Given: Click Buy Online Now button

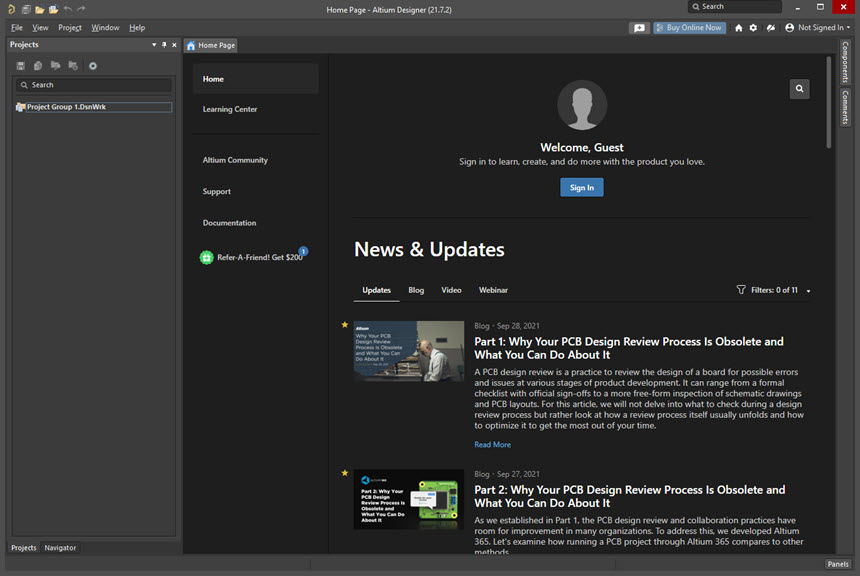Looking at the screenshot, I should (x=689, y=27).
